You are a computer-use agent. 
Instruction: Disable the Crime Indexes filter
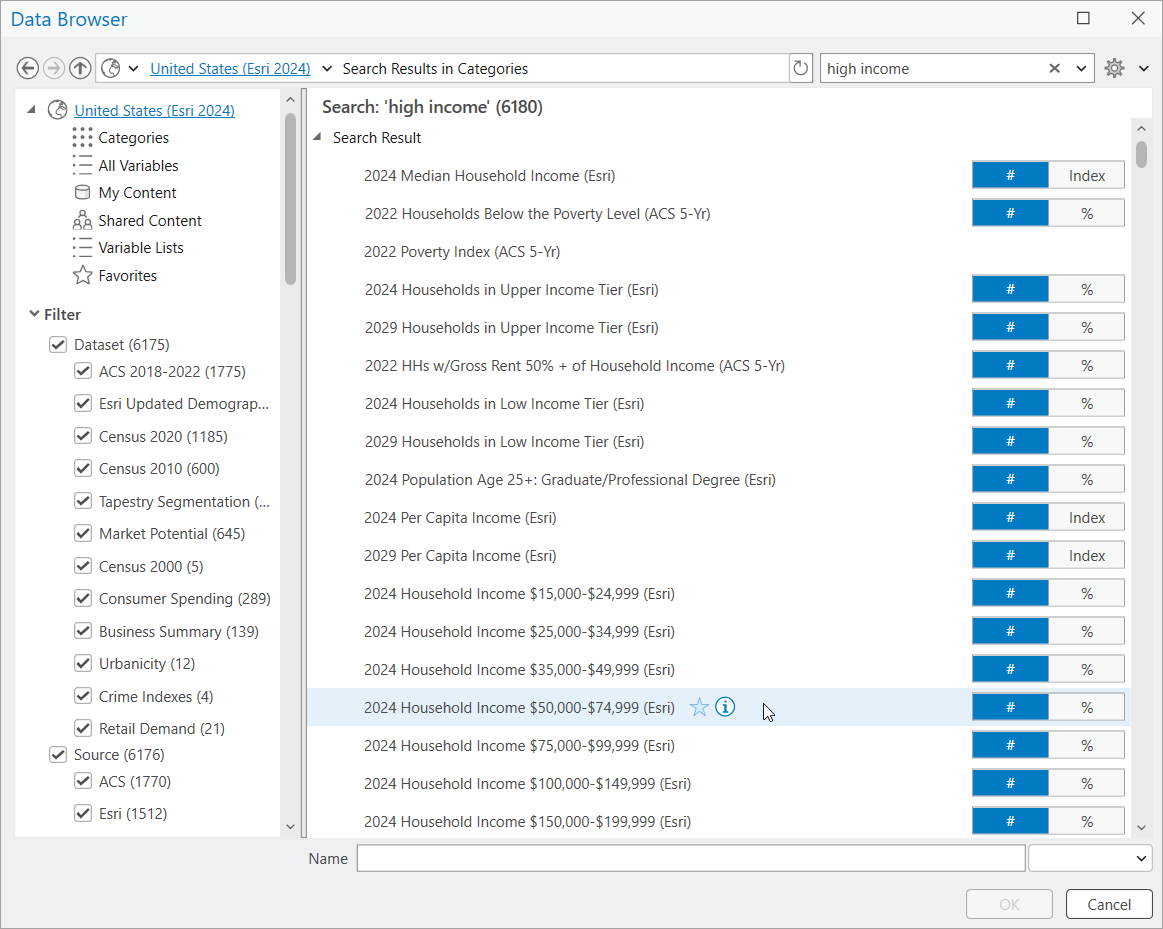pos(82,696)
